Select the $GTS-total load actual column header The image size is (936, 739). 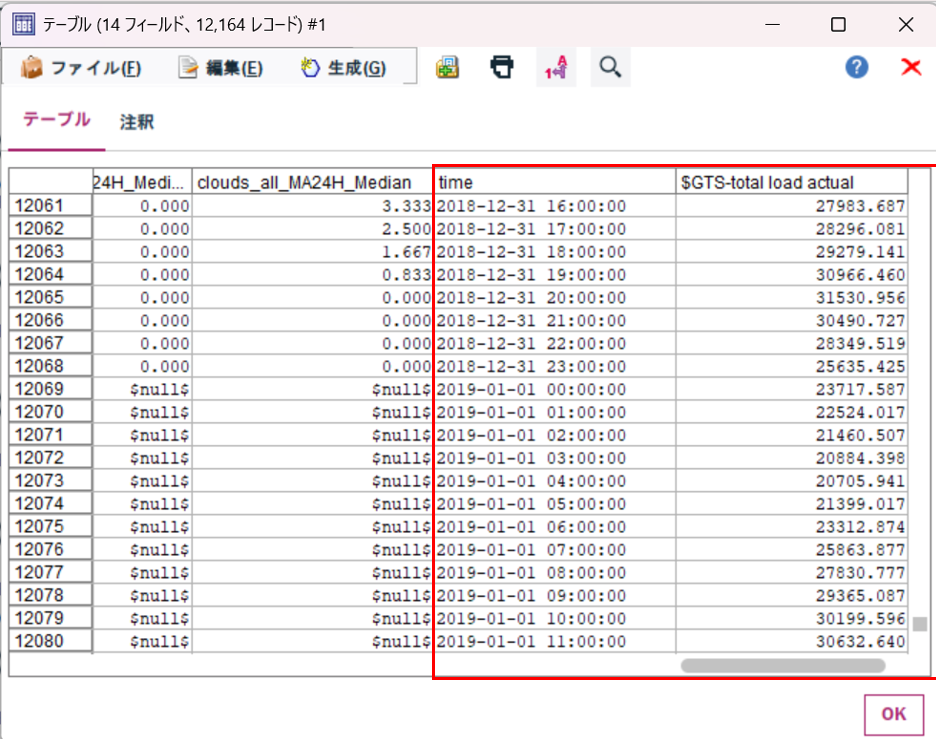tap(792, 182)
